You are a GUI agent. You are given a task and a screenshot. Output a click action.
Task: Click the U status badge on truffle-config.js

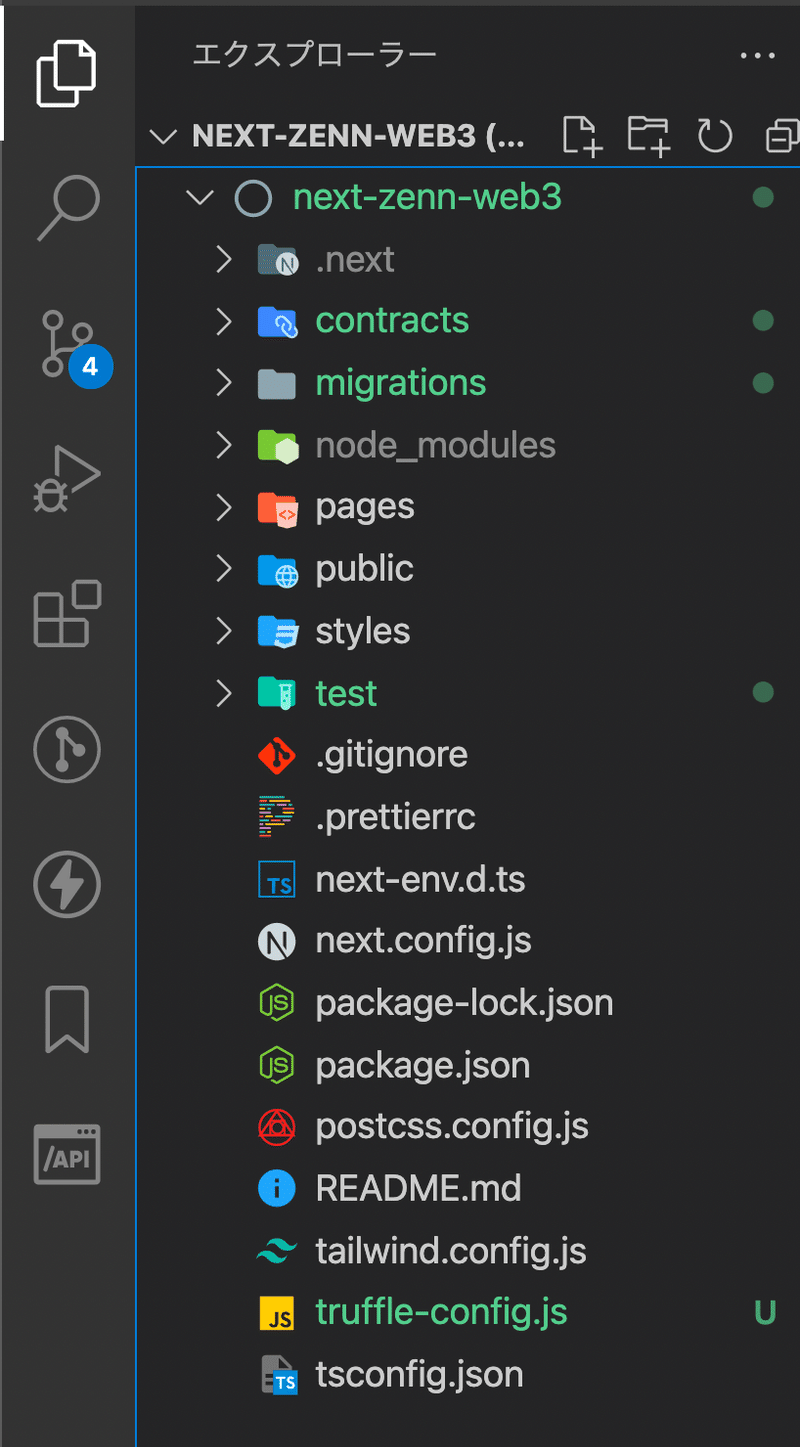click(765, 1313)
